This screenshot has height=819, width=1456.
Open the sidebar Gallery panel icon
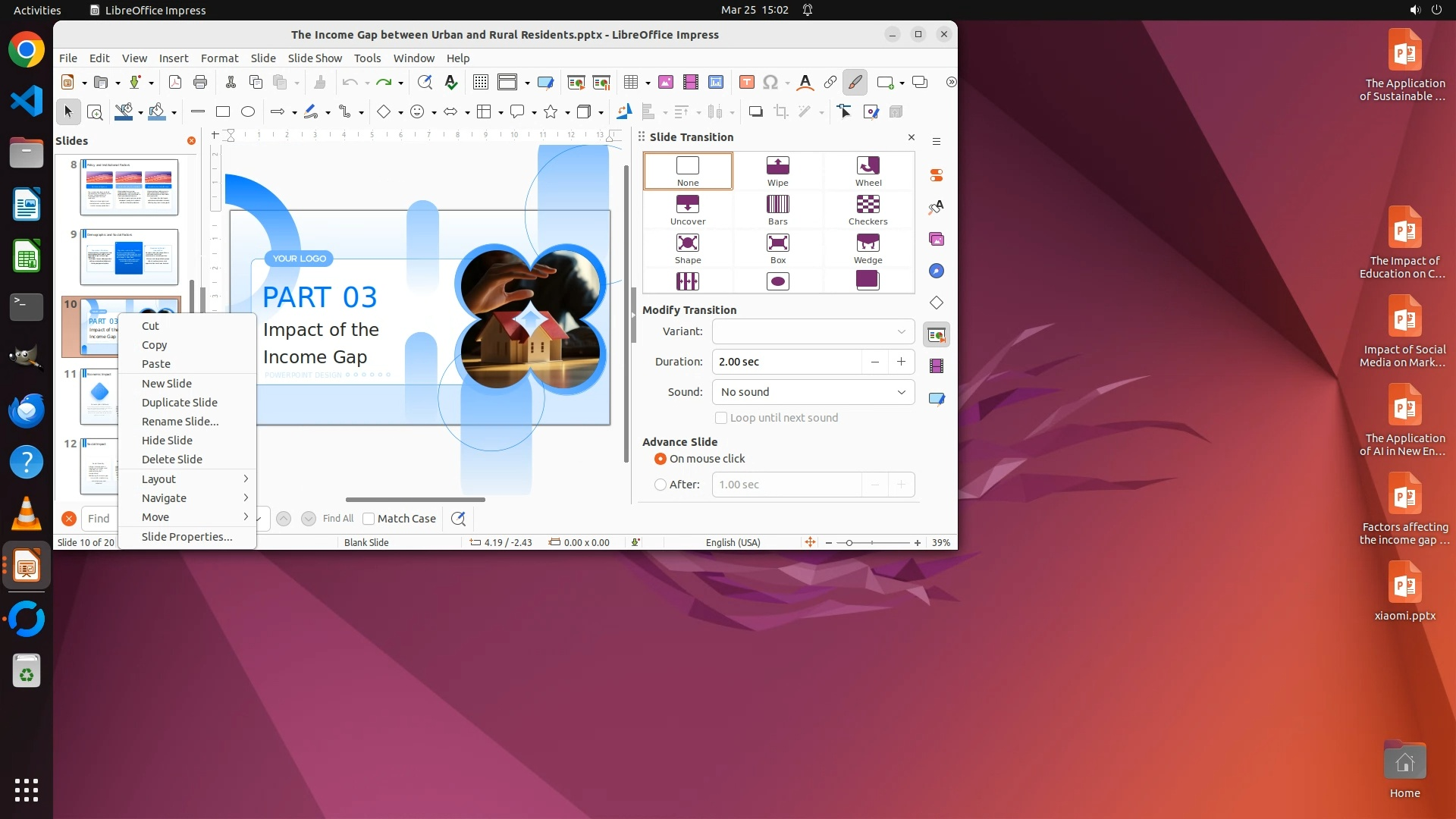(x=937, y=240)
